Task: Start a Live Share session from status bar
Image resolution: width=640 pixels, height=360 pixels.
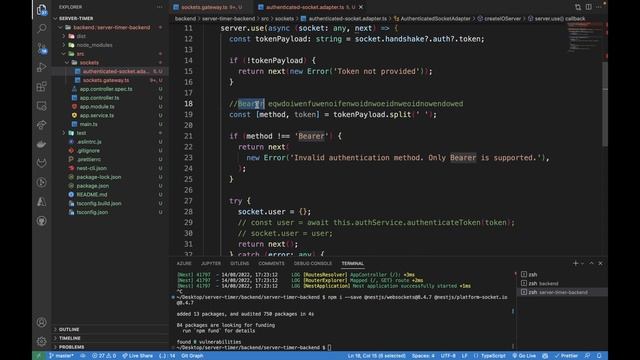Action: 138,356
